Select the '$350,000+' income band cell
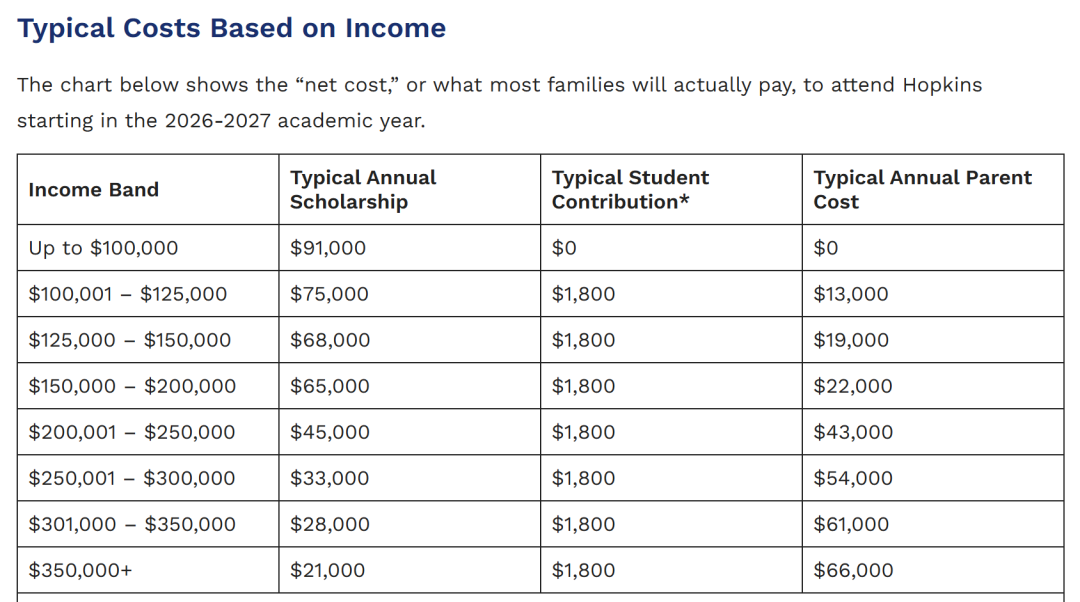This screenshot has height=602, width=1080. pos(80,570)
